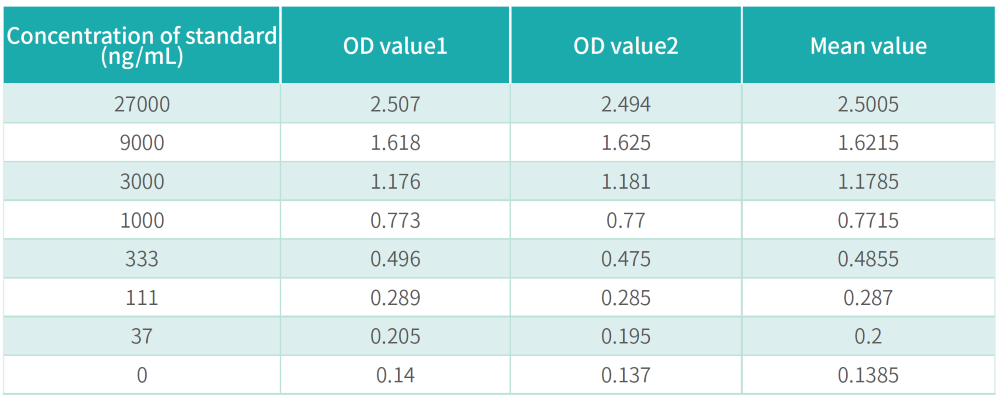1000x403 pixels.
Task: Select the "OD value1" column header
Action: (x=395, y=46)
